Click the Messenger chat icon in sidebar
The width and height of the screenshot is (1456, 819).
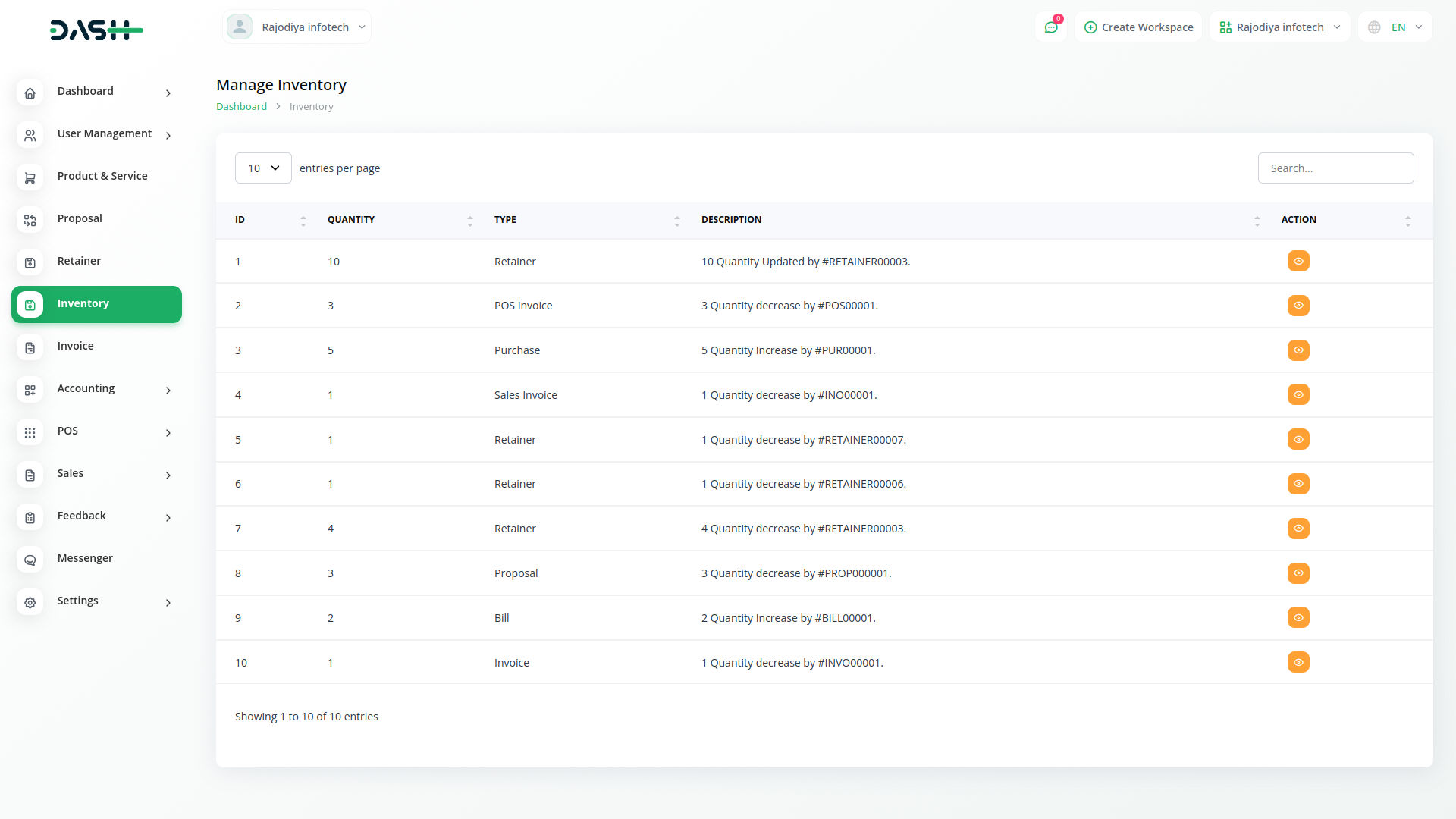click(30, 560)
